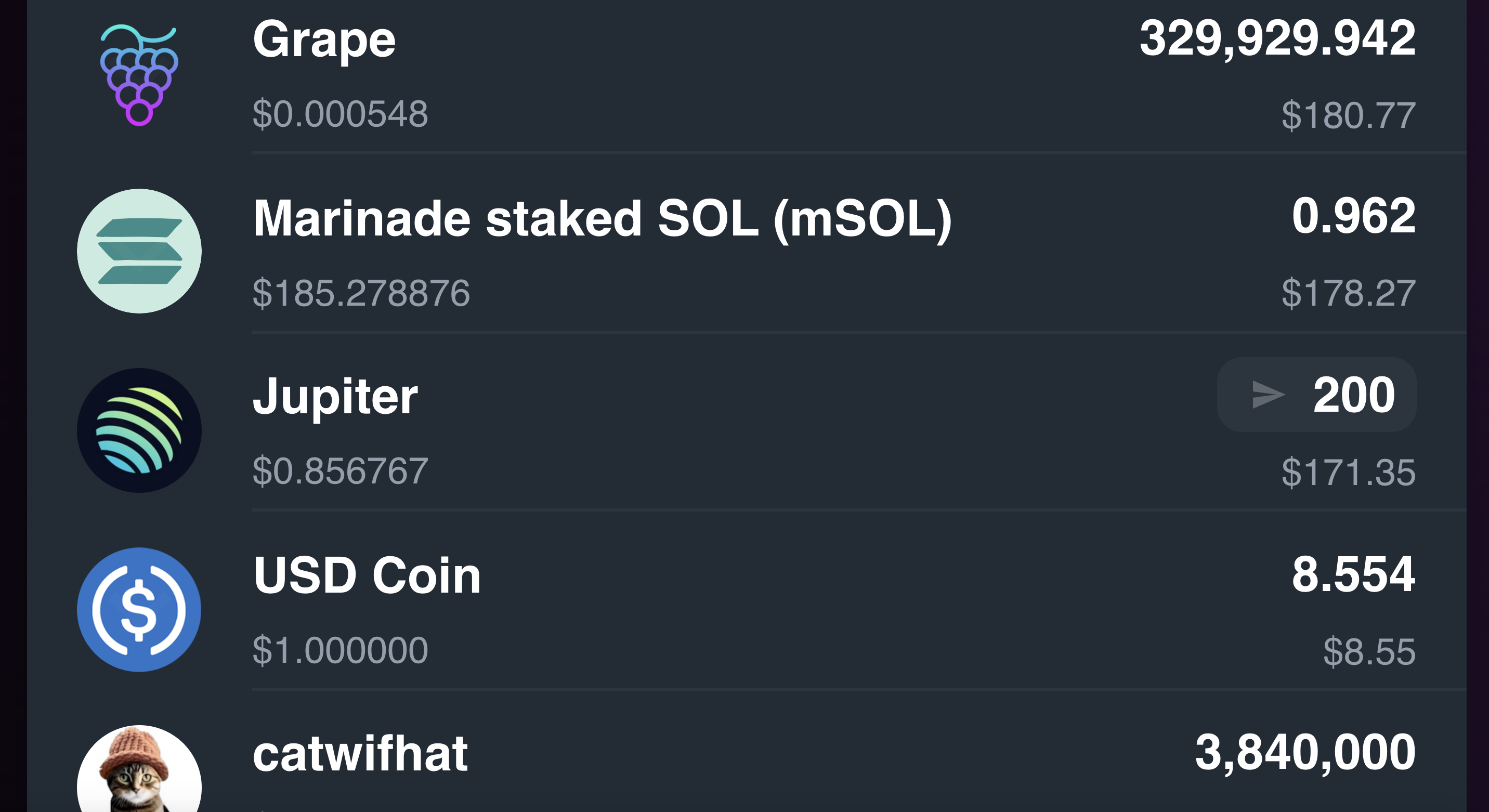Select the USD Coin token name

(367, 575)
